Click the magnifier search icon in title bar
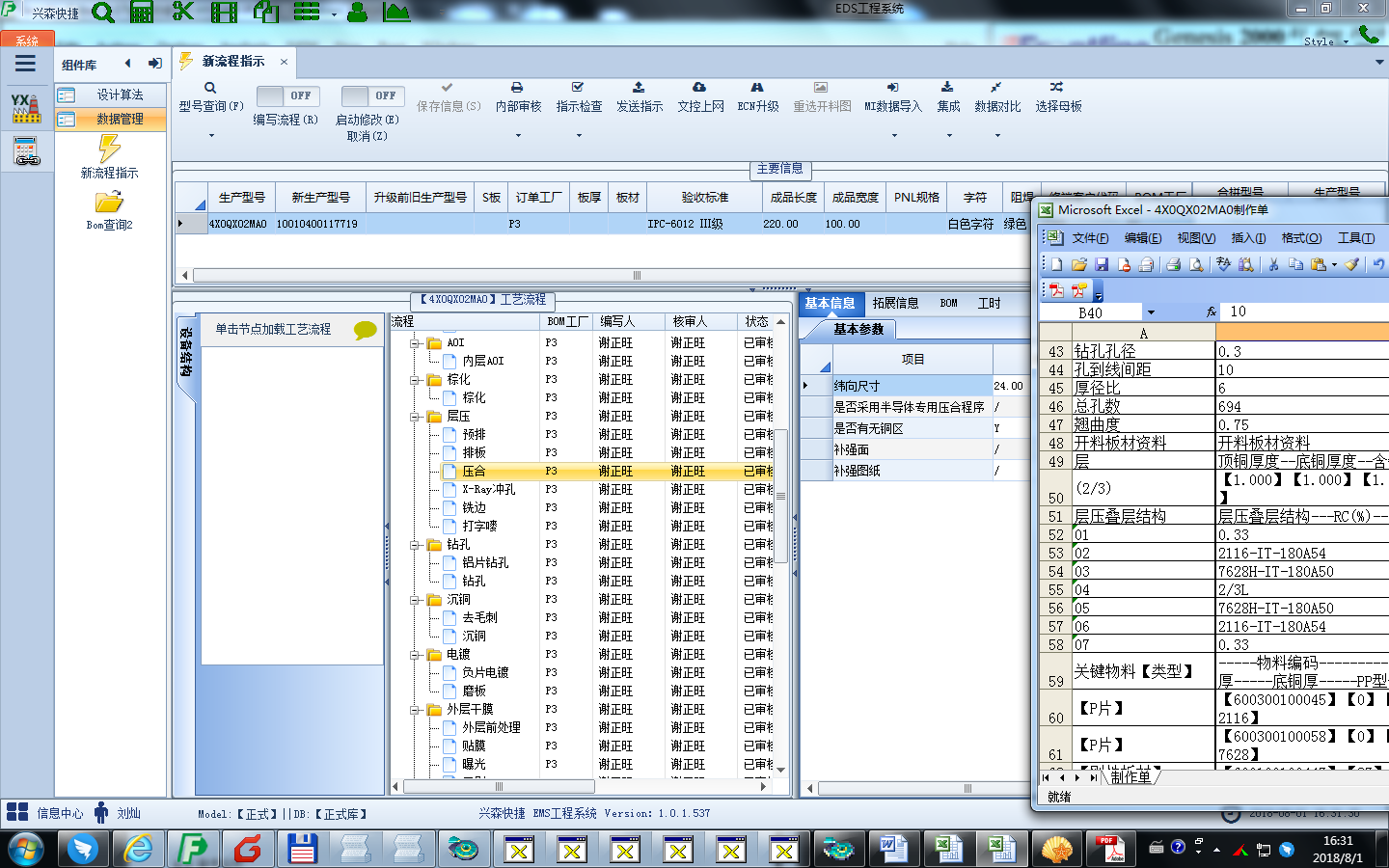The width and height of the screenshot is (1389, 868). [103, 13]
